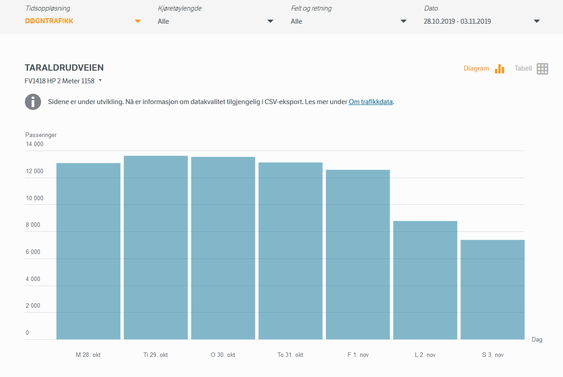This screenshot has height=377, width=563.
Task: Select the DØGNTRAFIKK resolution option
Action: [x=49, y=21]
